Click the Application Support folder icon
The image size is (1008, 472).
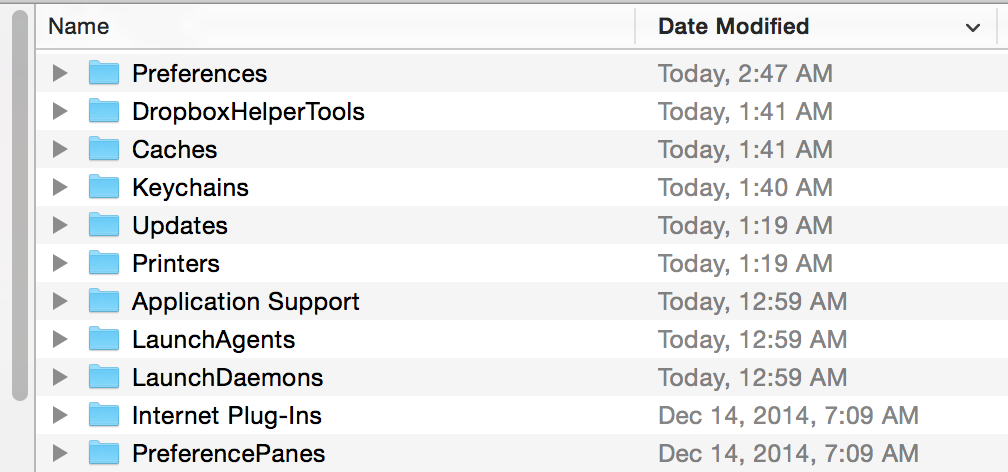coord(104,301)
